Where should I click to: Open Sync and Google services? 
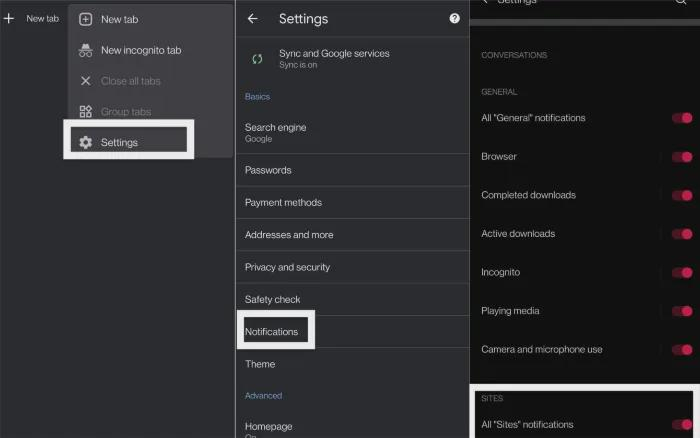335,58
